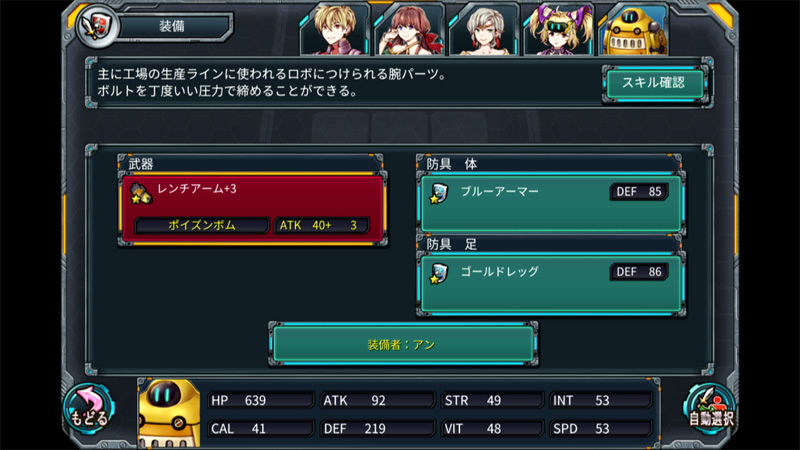This screenshot has width=800, height=450.
Task: Click the robot portrait in stats panel
Action: coord(169,413)
